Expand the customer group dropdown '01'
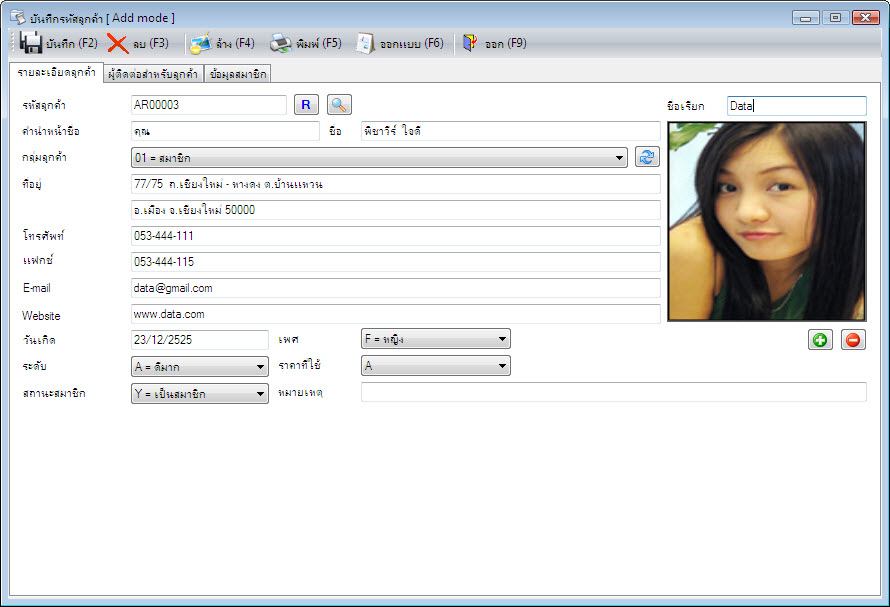Image resolution: width=890 pixels, height=607 pixels. 379,157
